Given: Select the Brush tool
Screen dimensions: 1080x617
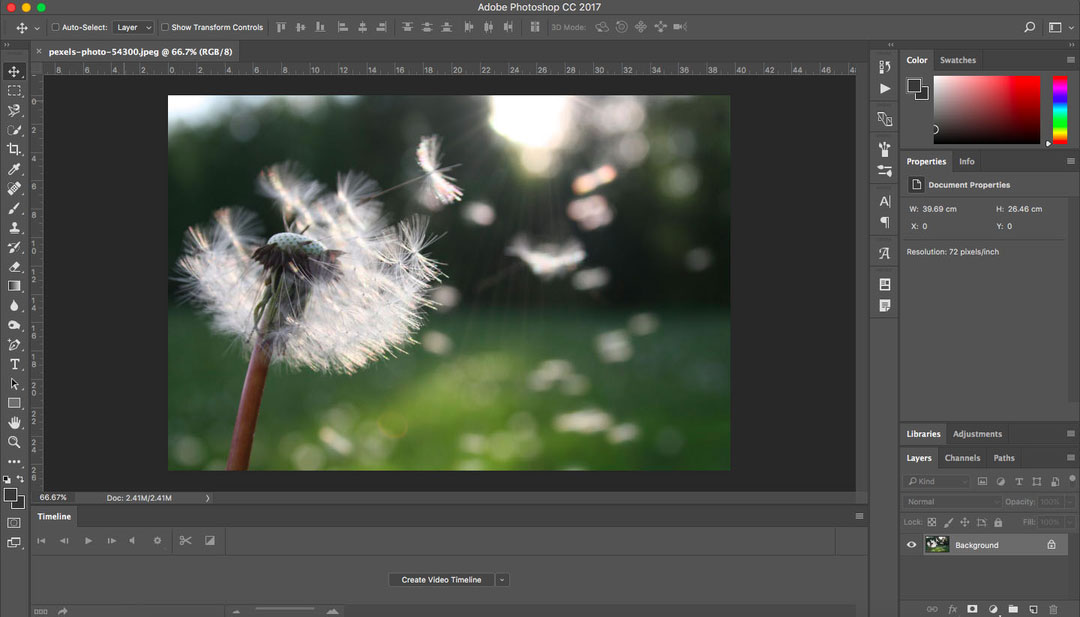Looking at the screenshot, I should click(15, 207).
